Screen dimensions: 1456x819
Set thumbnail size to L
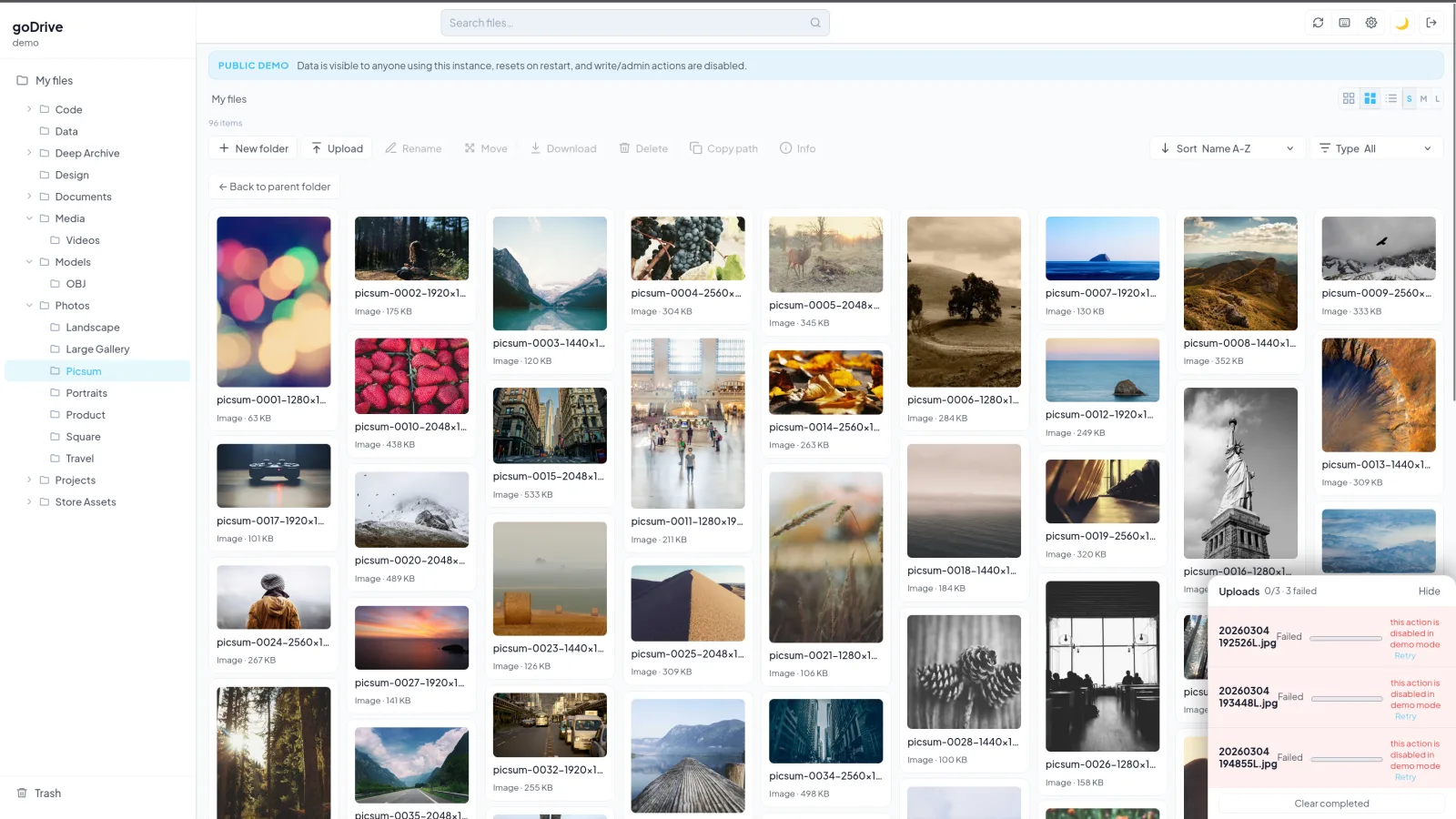coord(1438,98)
